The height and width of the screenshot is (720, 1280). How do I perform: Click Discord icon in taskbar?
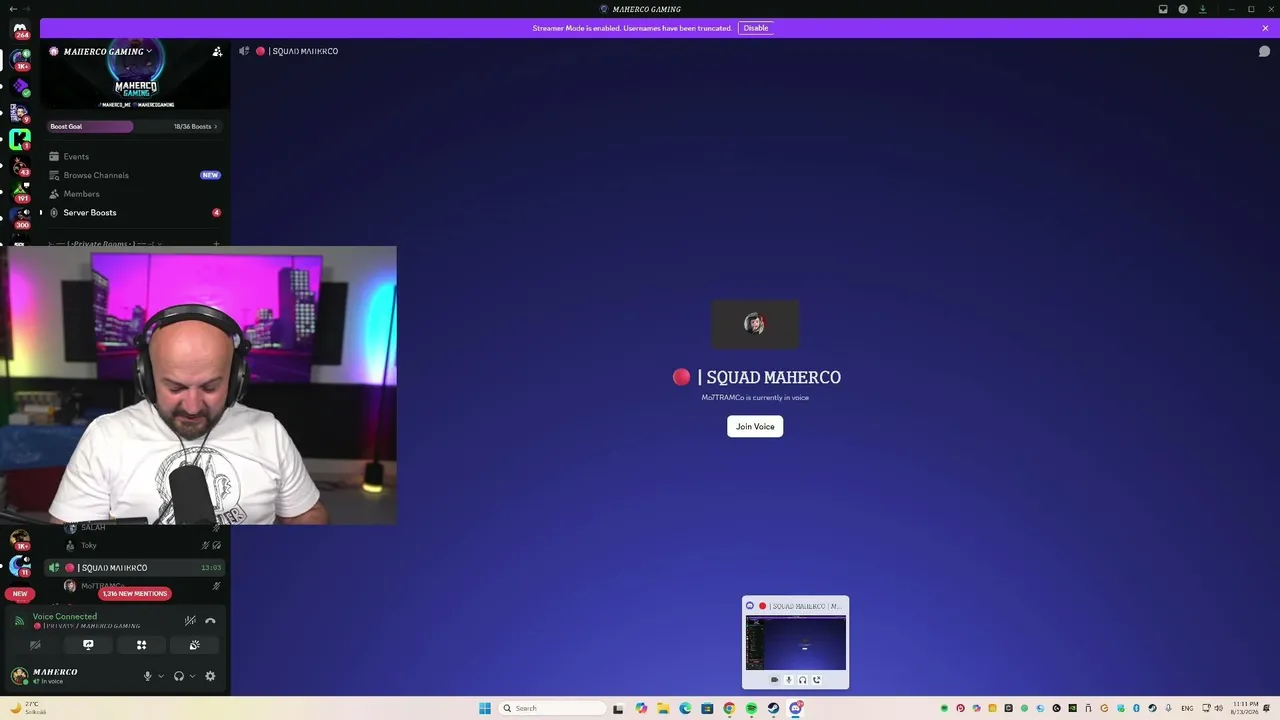(x=796, y=708)
